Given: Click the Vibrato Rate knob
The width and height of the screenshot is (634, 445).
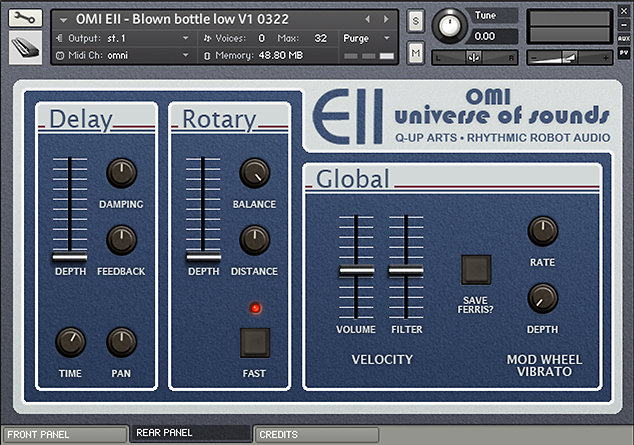Looking at the screenshot, I should coord(543,231).
